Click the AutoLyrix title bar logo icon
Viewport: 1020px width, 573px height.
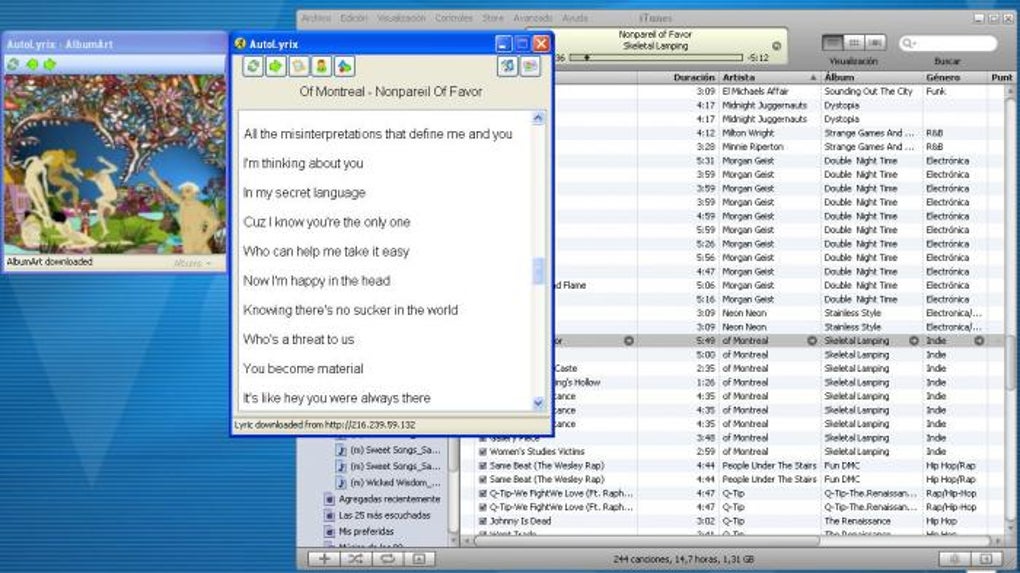(x=240, y=44)
